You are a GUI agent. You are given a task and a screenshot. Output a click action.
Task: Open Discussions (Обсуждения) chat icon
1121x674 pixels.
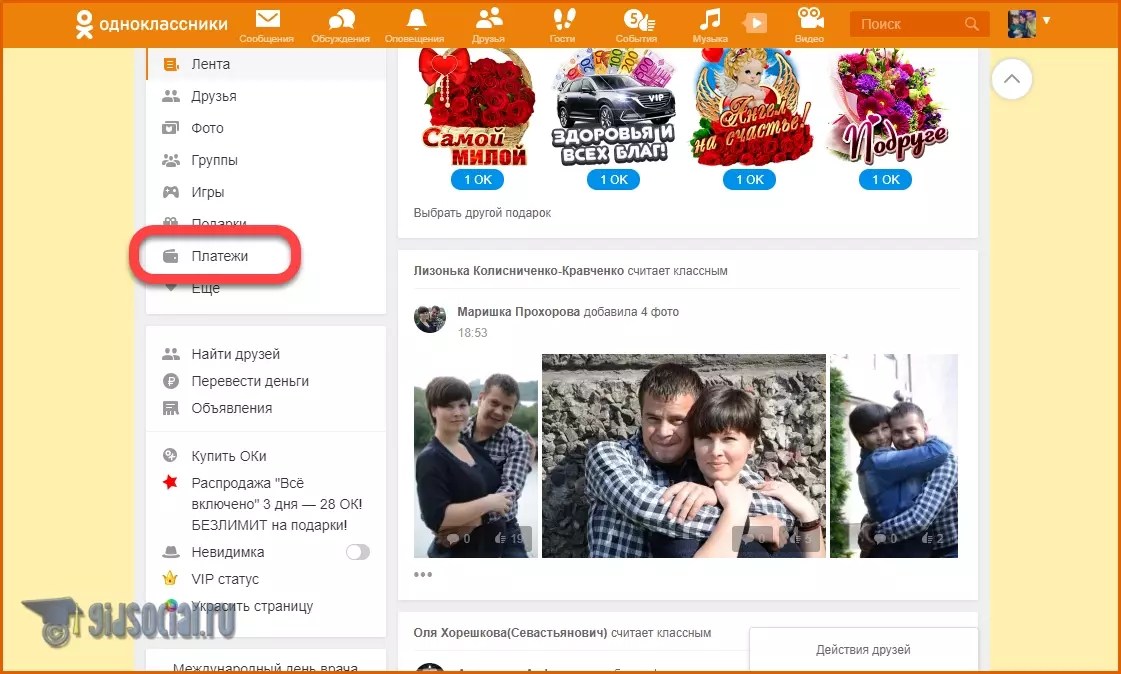pos(342,22)
